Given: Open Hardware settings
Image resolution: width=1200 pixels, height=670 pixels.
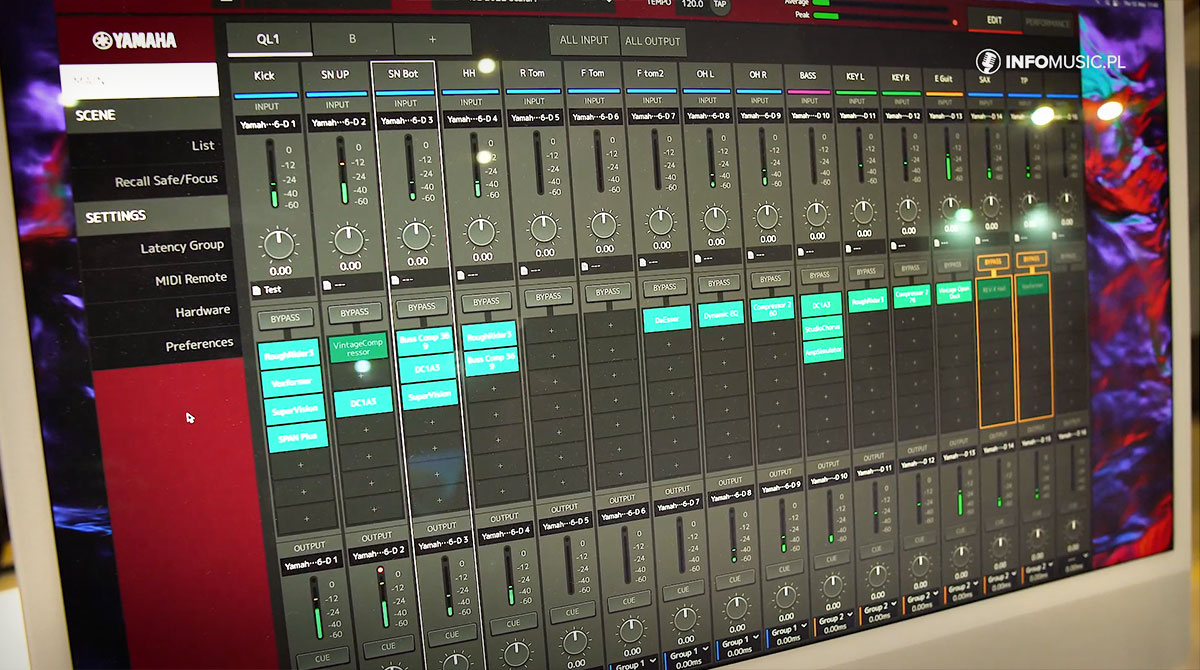Looking at the screenshot, I should pos(203,311).
